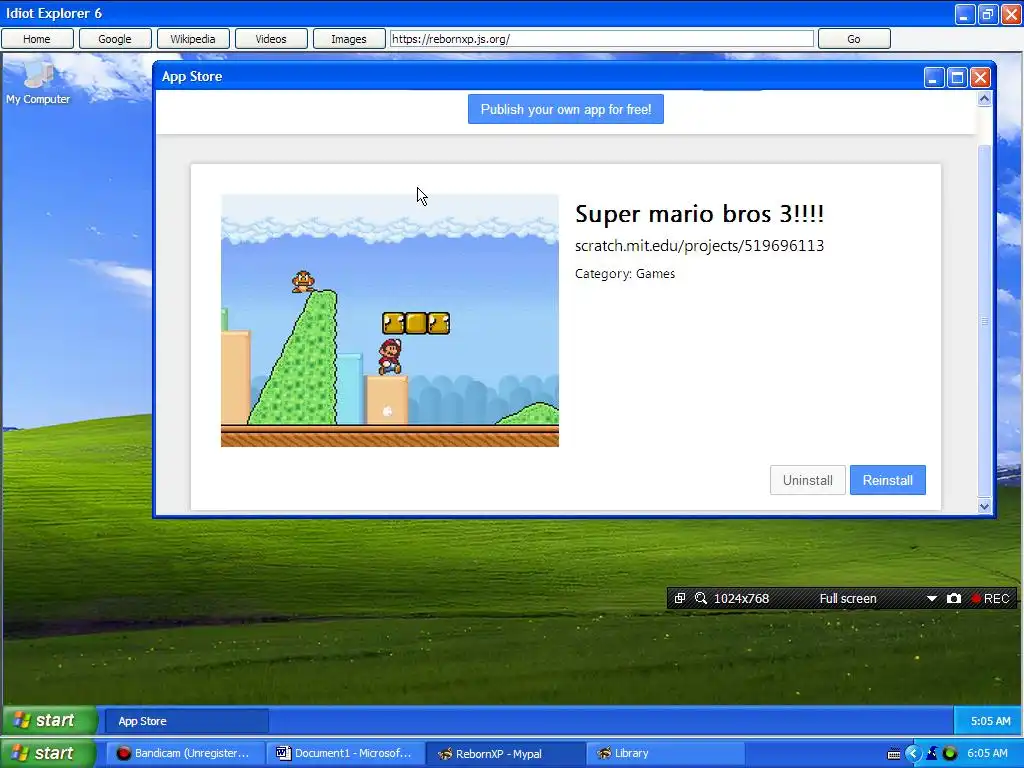This screenshot has width=1024, height=768.
Task: Click the Home button in browser toolbar
Action: (37, 39)
